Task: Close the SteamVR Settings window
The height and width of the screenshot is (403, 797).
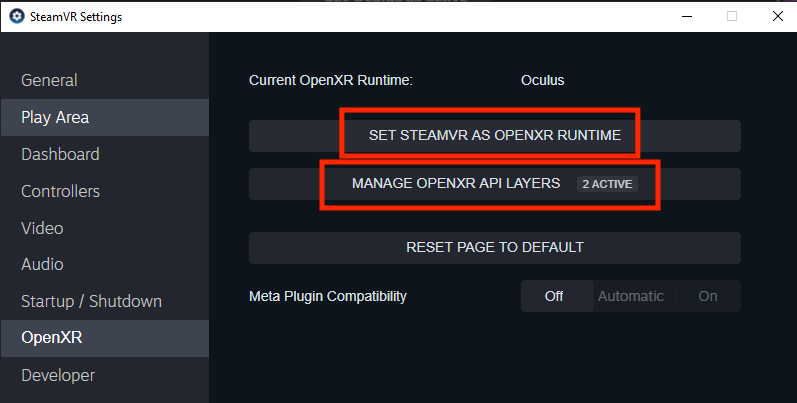Action: click(777, 16)
